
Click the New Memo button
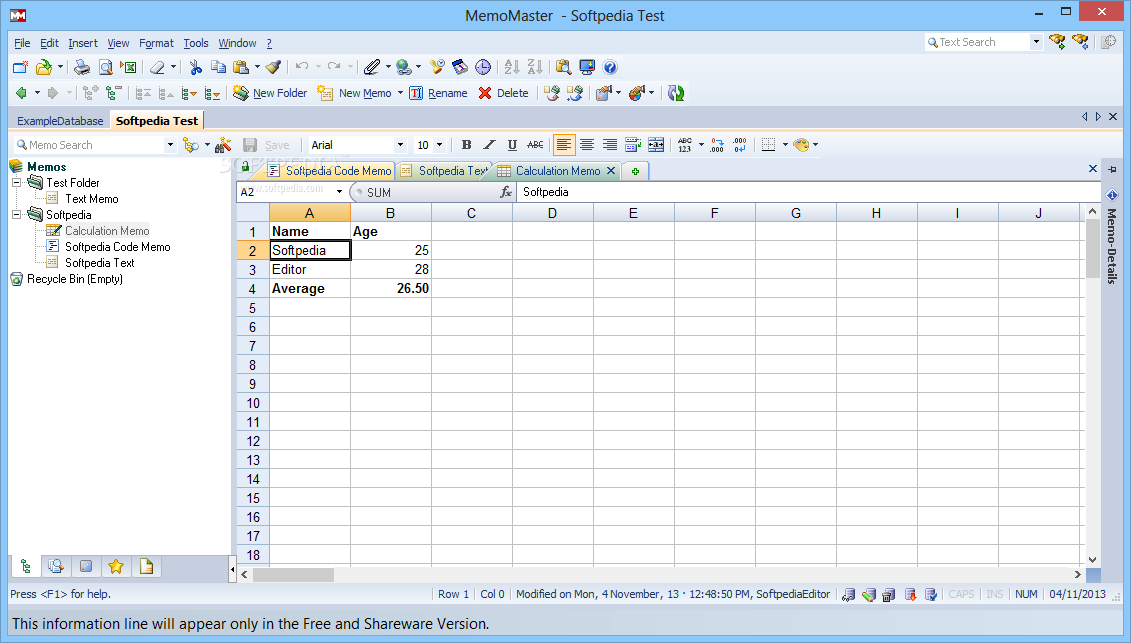[355, 93]
